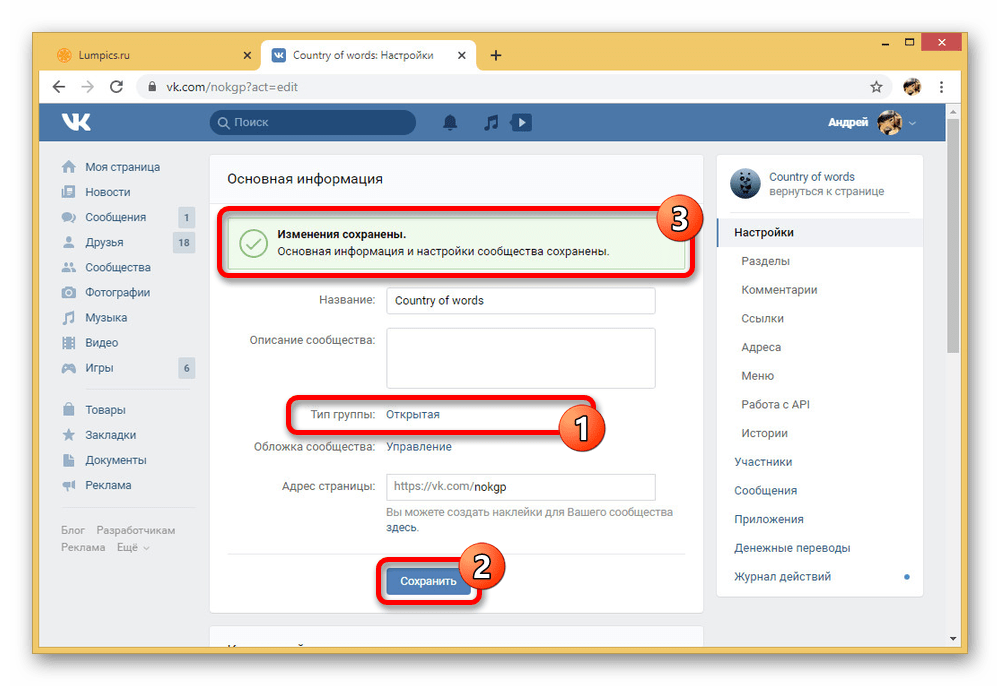
Task: Click the Андрей user avatar in header
Action: (889, 122)
